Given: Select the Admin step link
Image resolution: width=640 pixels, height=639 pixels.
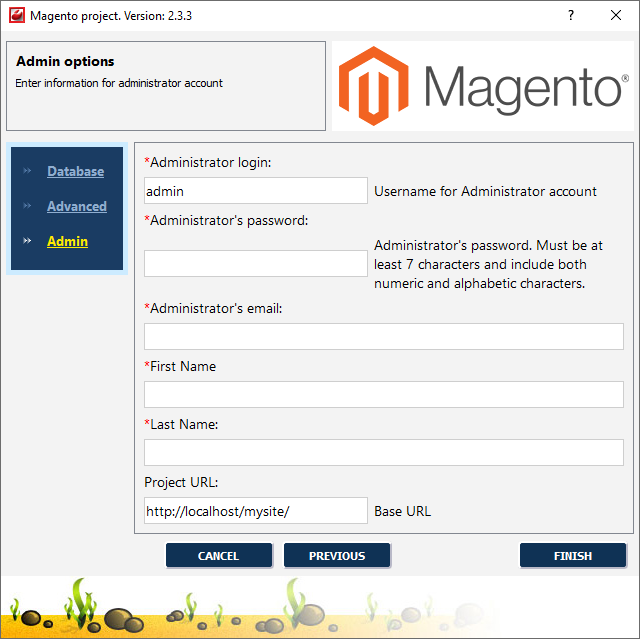Looking at the screenshot, I should (67, 241).
